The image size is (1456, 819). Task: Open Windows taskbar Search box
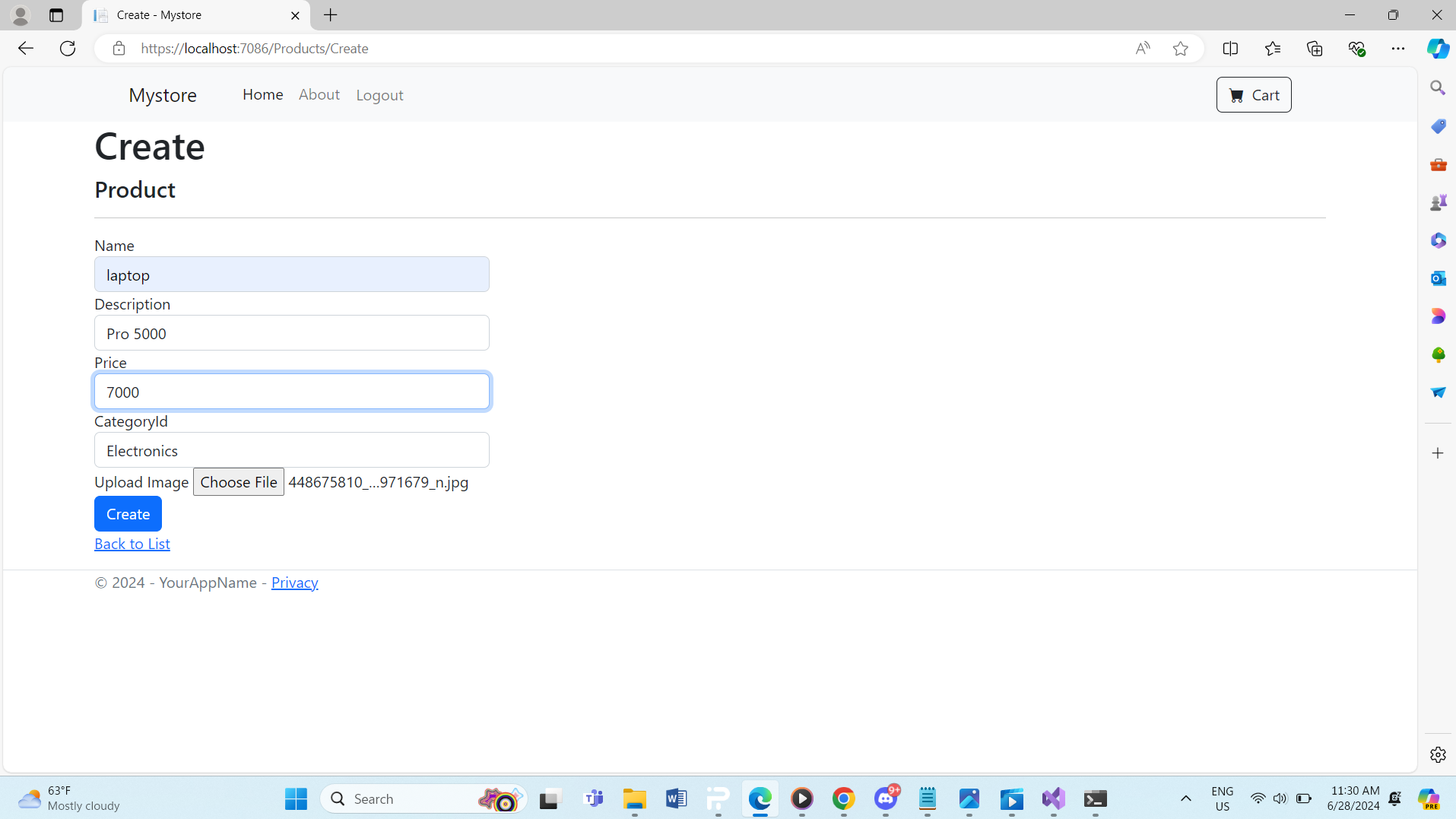click(423, 798)
